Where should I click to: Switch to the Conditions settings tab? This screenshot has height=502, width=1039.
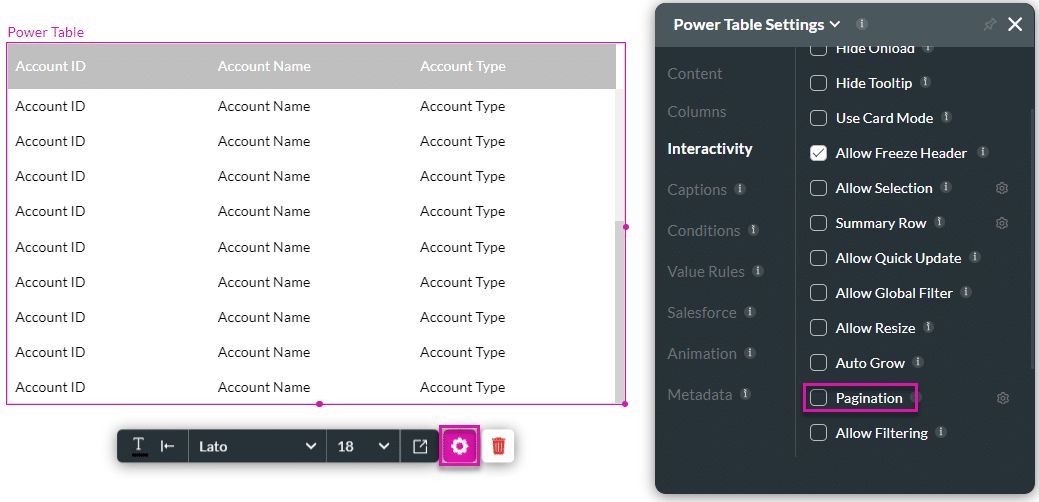(x=704, y=231)
